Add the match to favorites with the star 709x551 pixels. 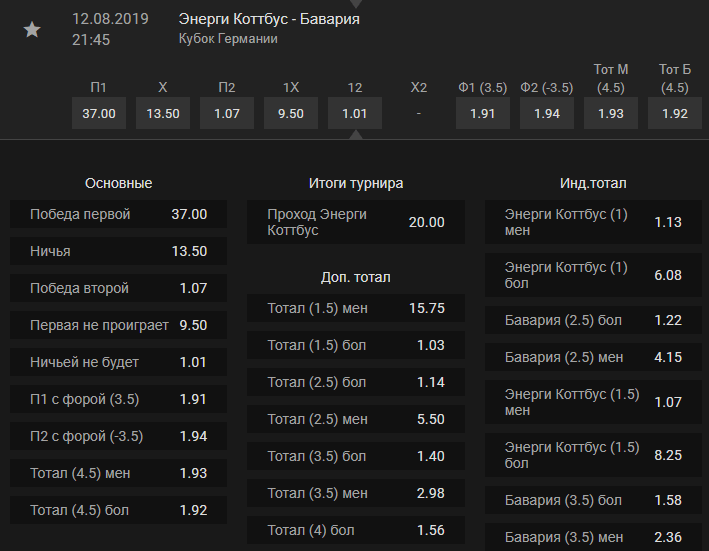[32, 30]
